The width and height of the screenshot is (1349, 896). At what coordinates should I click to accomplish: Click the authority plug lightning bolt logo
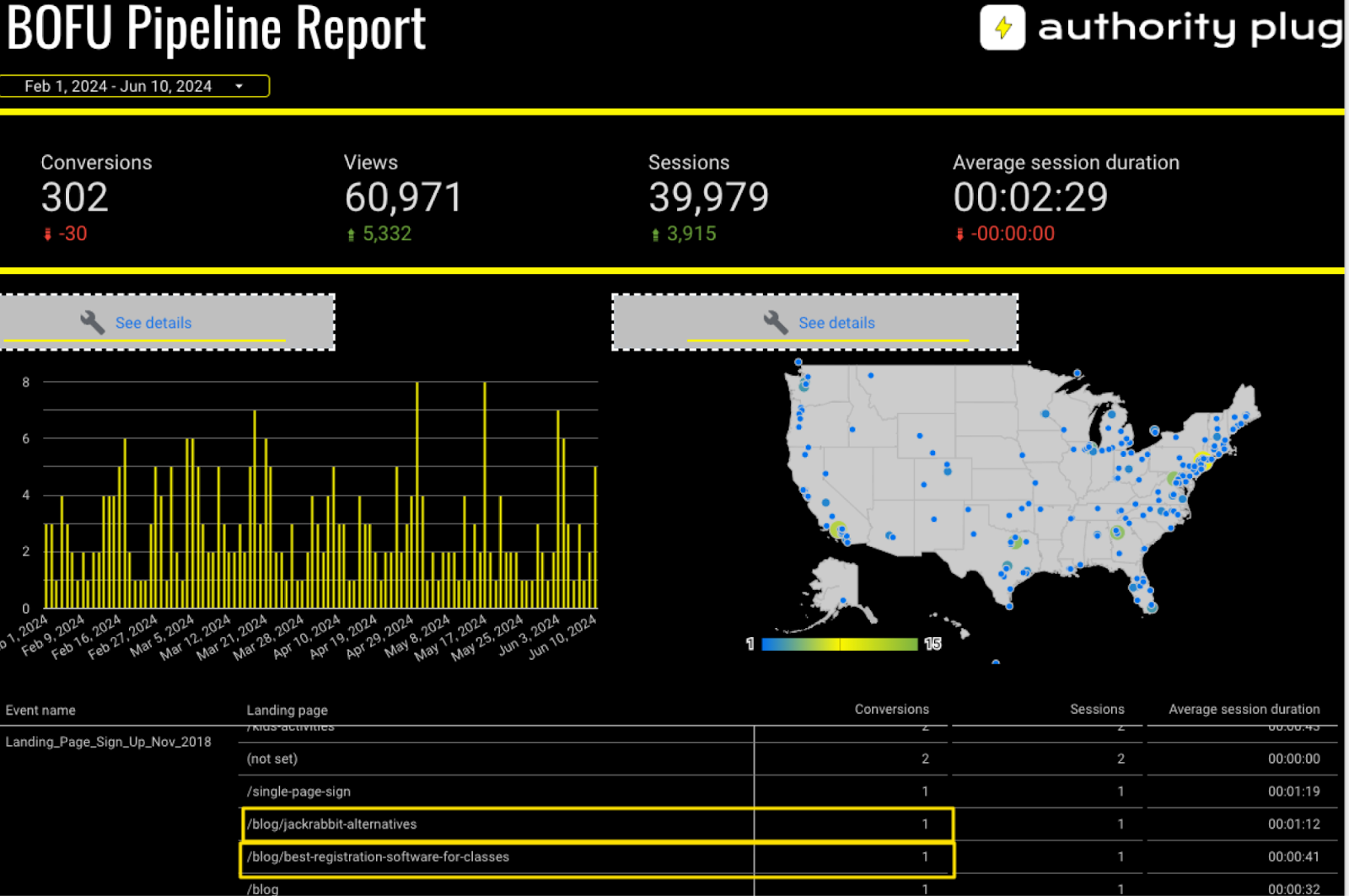point(1002,28)
